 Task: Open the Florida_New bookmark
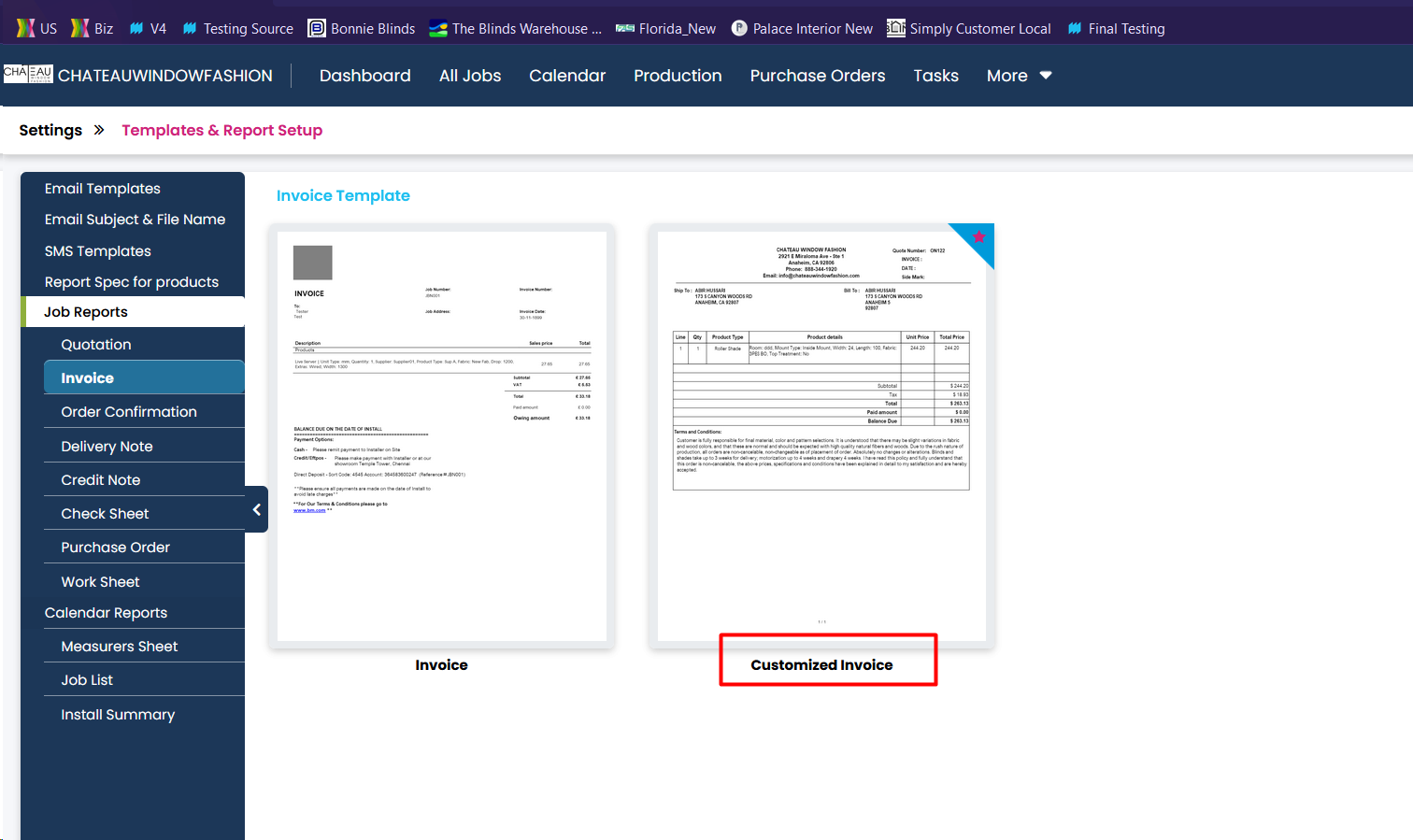pos(665,29)
